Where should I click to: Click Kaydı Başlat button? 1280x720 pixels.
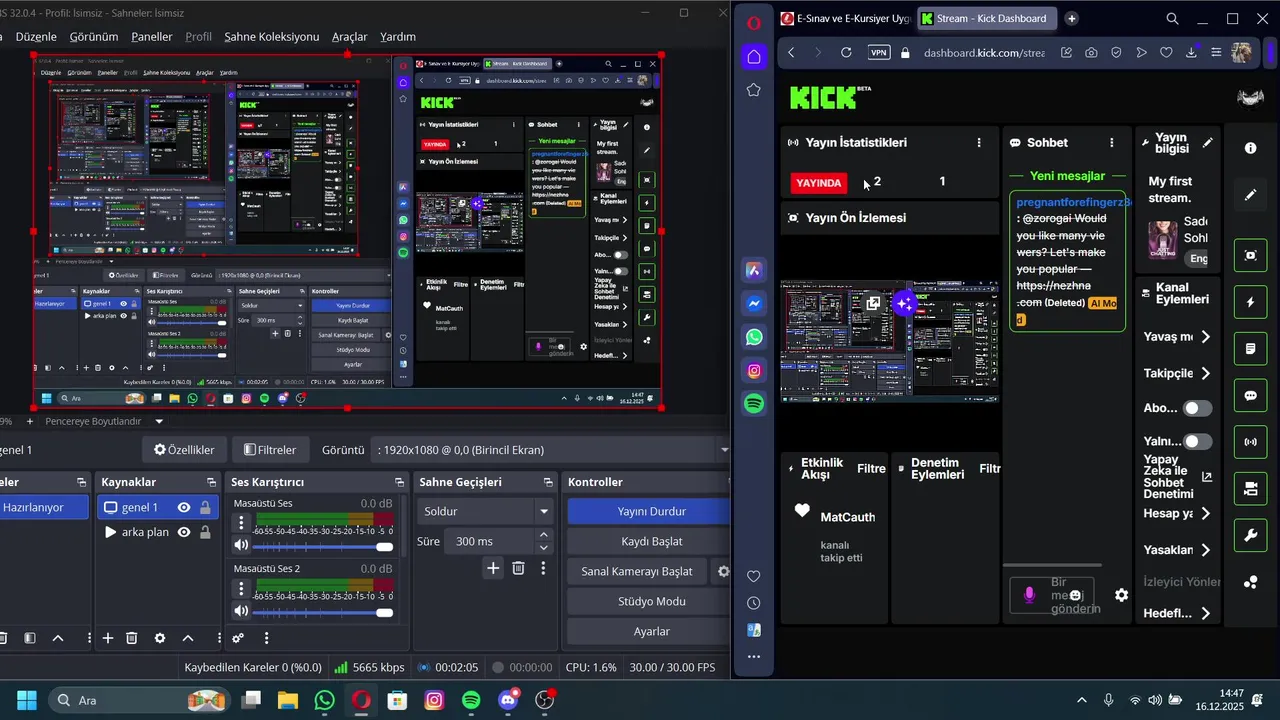pyautogui.click(x=651, y=541)
